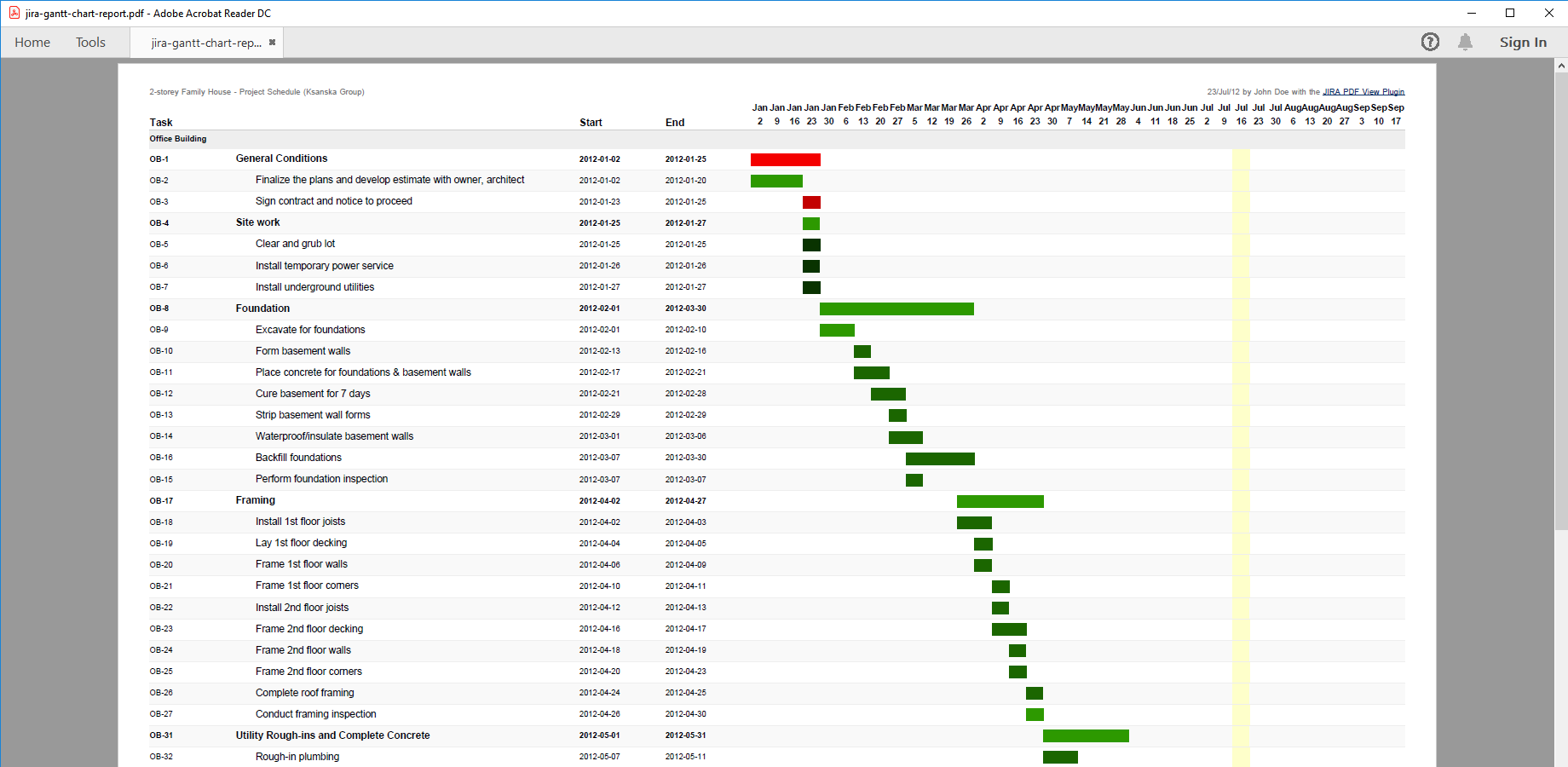This screenshot has height=767, width=1568.
Task: Click the Utility Rough-ins green bar
Action: coord(1086,735)
